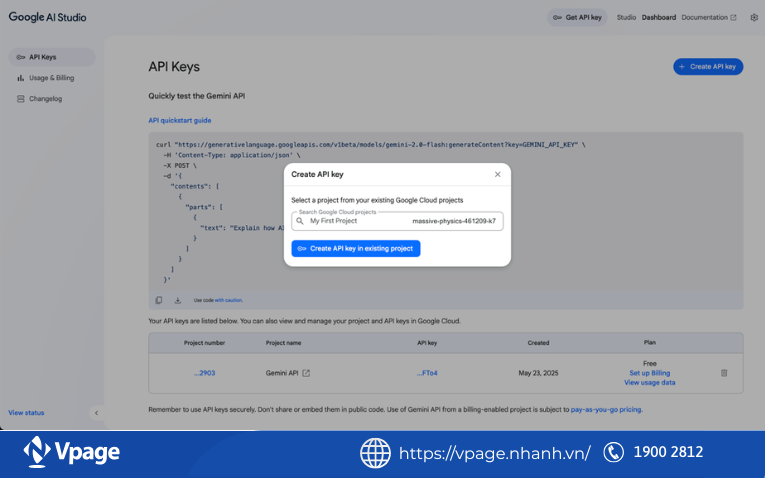Image resolution: width=765 pixels, height=478 pixels.
Task: Click 'massive-physics-461209-k7' project ID text
Action: 454,221
